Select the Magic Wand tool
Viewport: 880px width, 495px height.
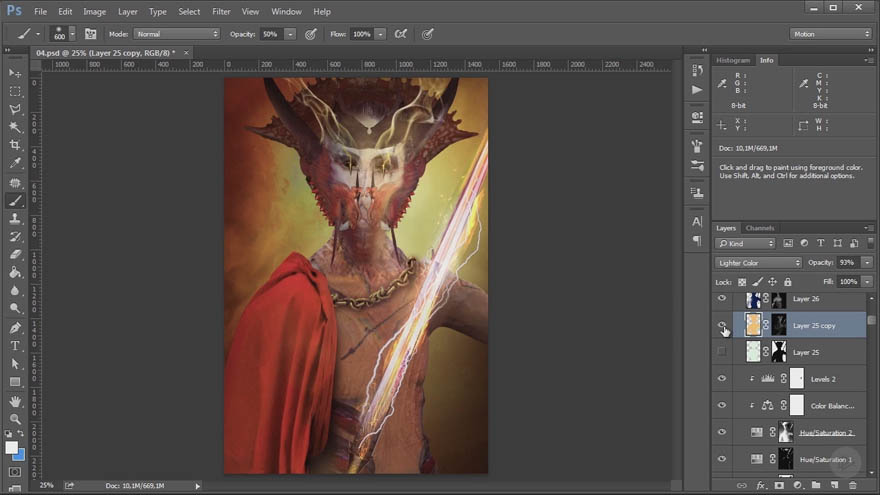click(x=15, y=127)
